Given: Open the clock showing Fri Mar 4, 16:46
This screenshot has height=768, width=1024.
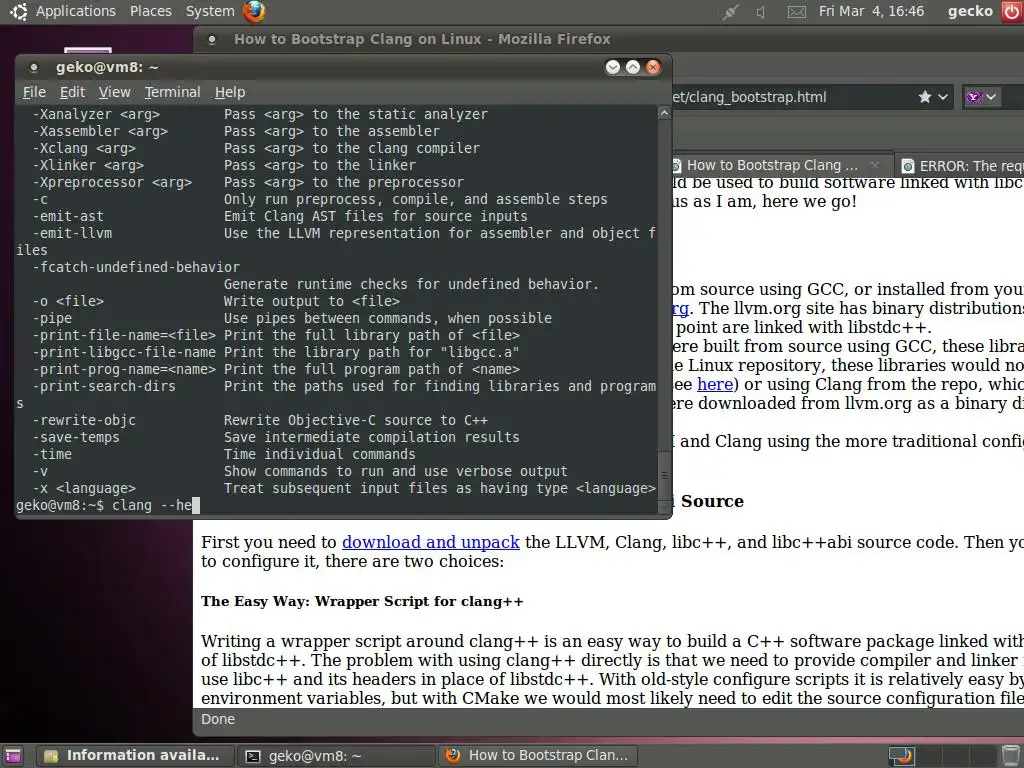Looking at the screenshot, I should coord(871,11).
